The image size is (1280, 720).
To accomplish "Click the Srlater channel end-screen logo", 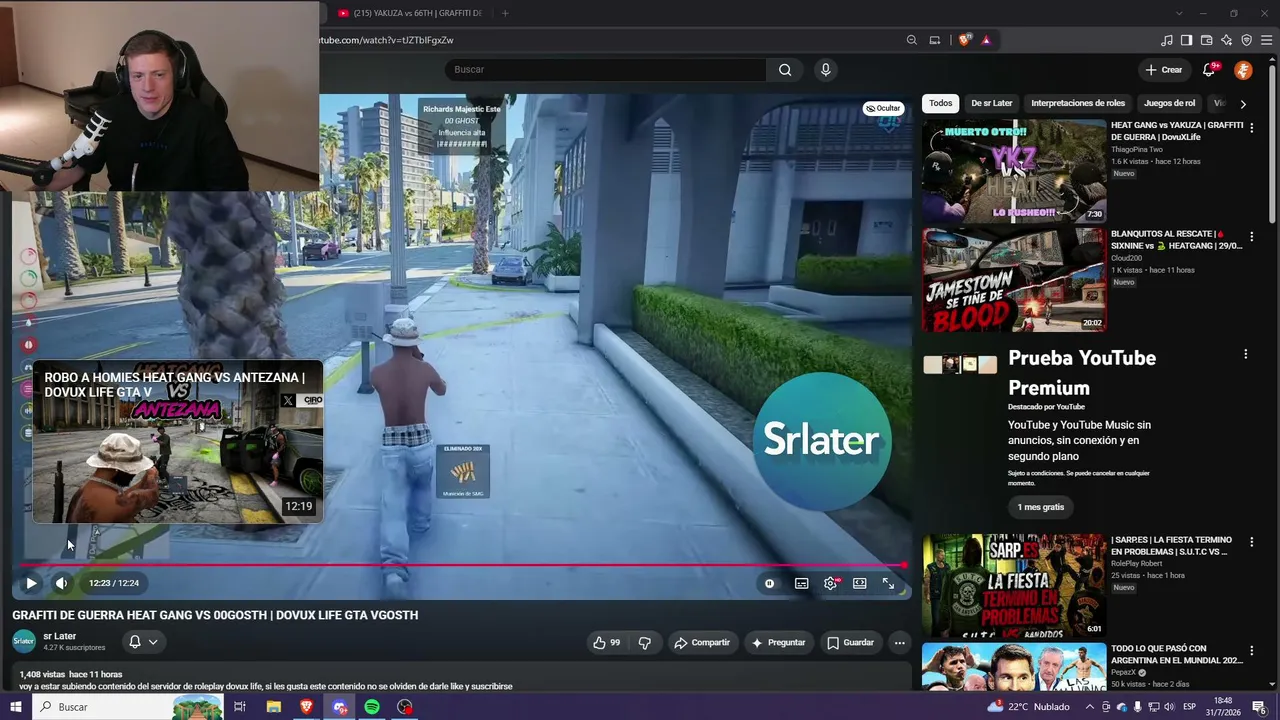I will tap(821, 441).
